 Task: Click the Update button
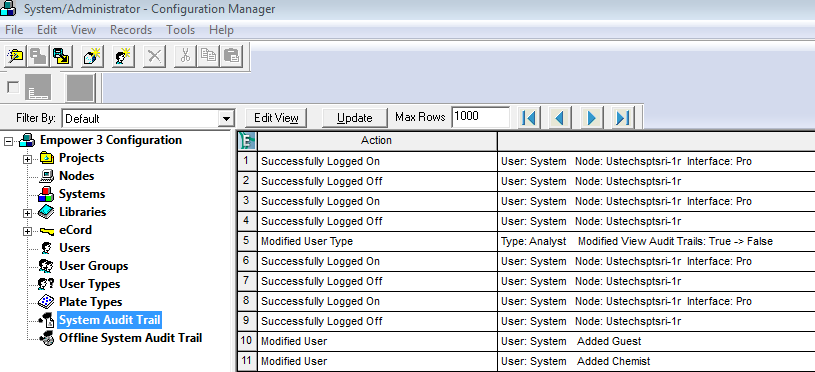[x=354, y=118]
